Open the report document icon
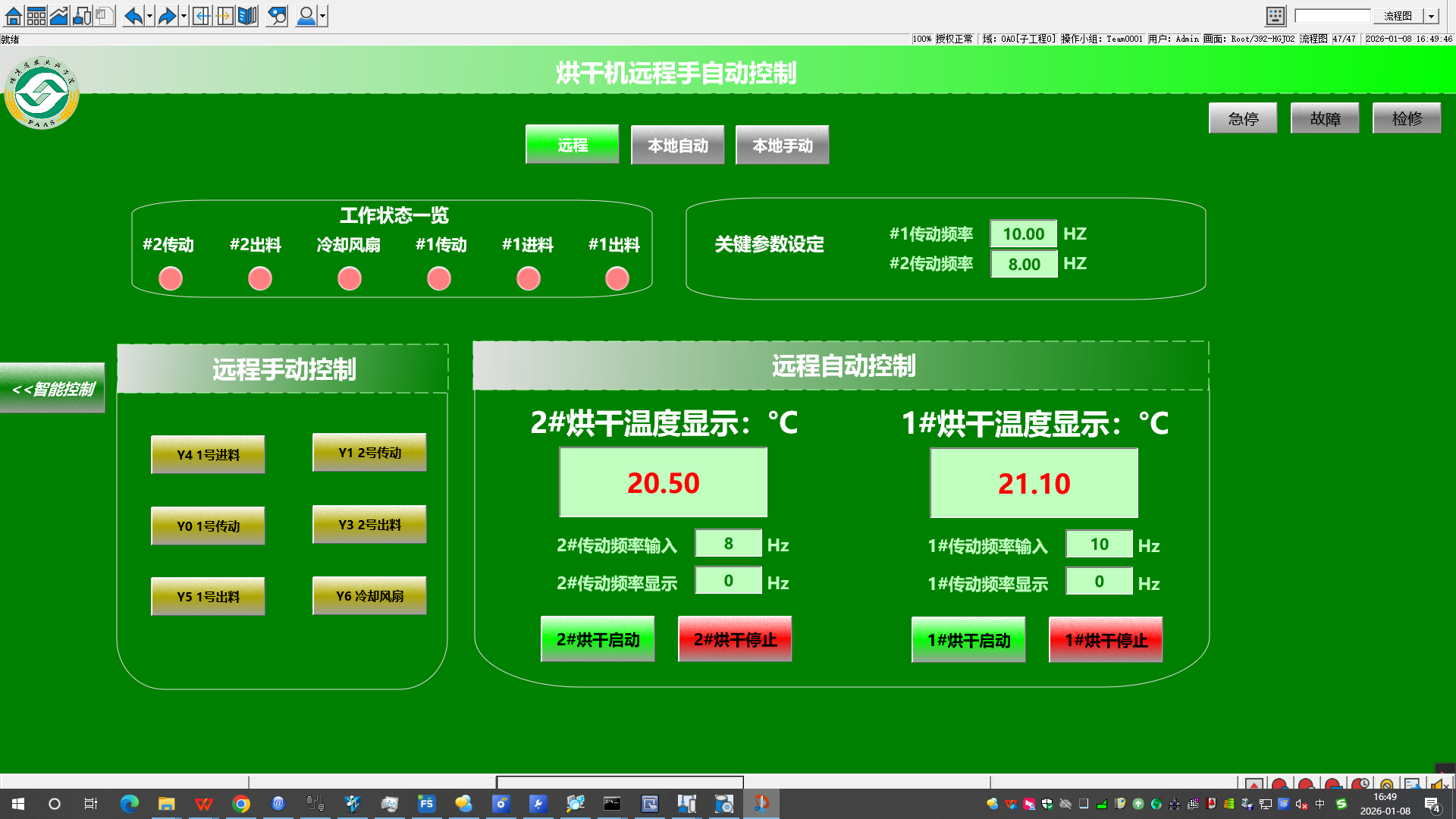Image resolution: width=1456 pixels, height=819 pixels. click(x=104, y=15)
